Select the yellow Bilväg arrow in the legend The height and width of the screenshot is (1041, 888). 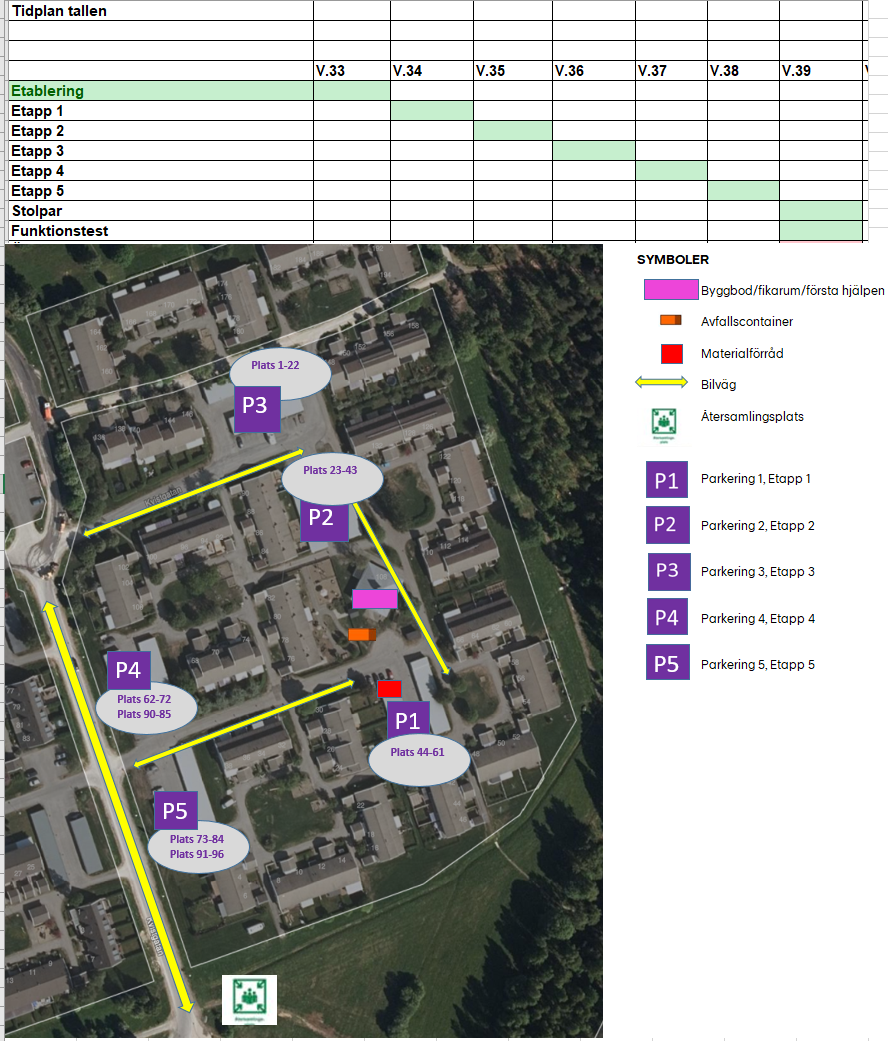pyautogui.click(x=662, y=382)
